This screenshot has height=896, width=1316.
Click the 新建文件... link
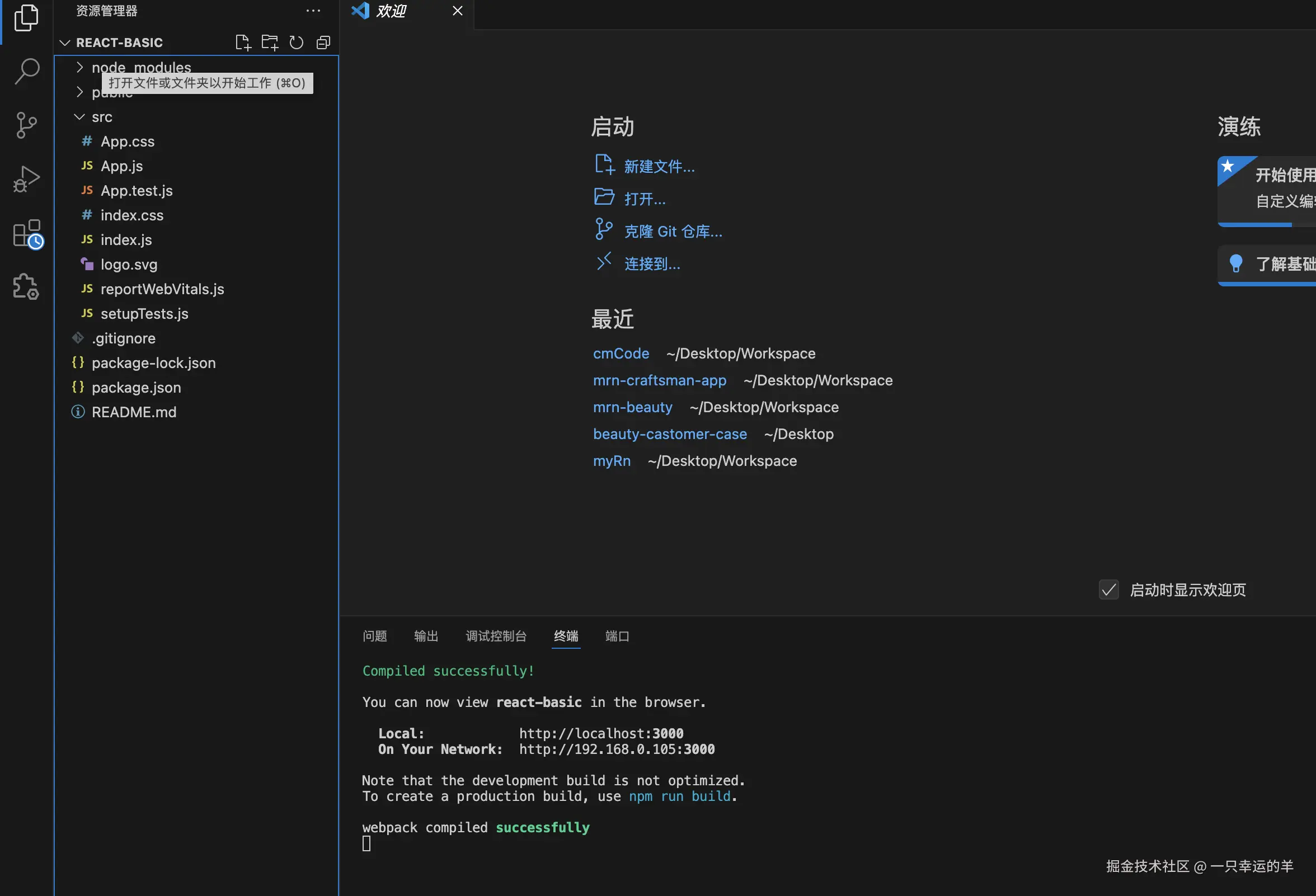point(659,167)
